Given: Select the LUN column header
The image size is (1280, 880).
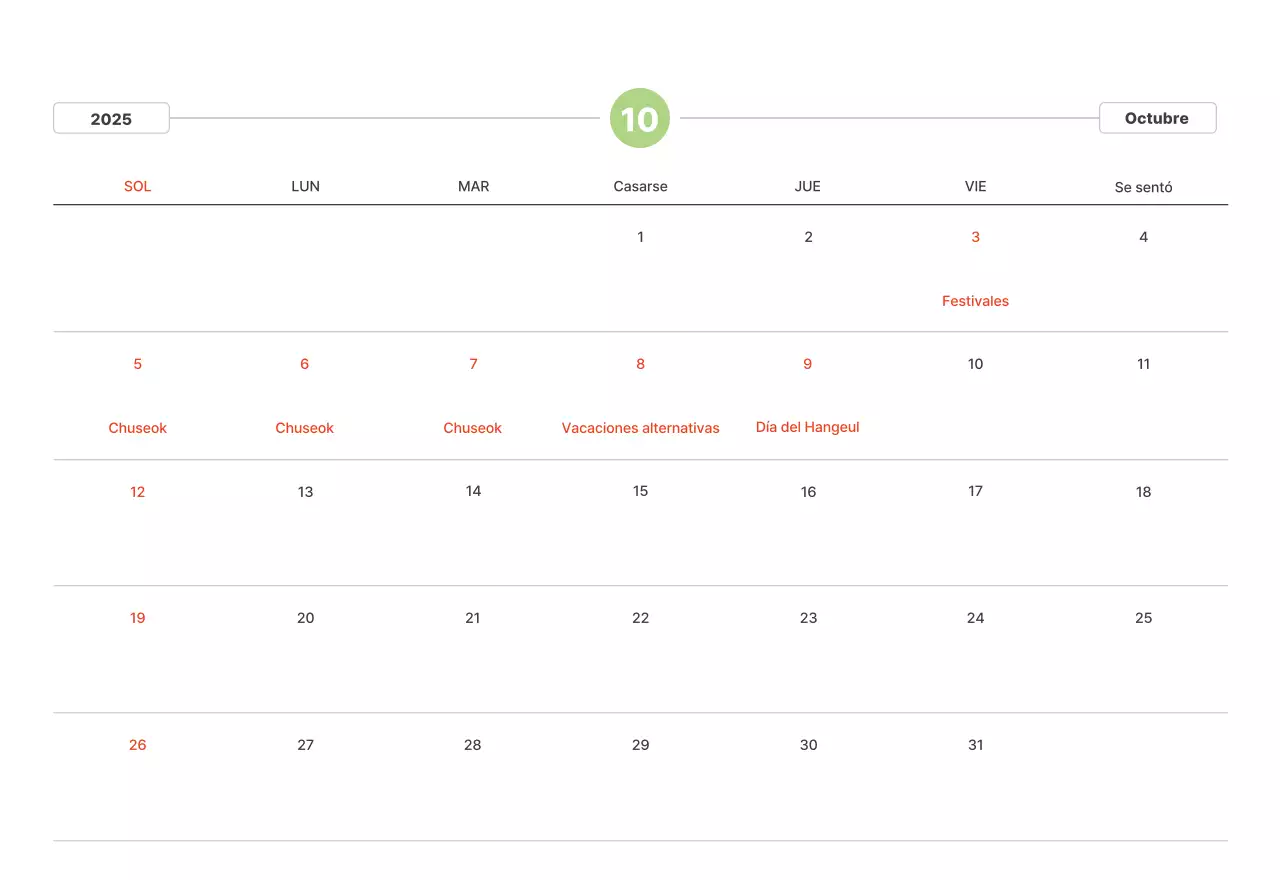Looking at the screenshot, I should [305, 186].
